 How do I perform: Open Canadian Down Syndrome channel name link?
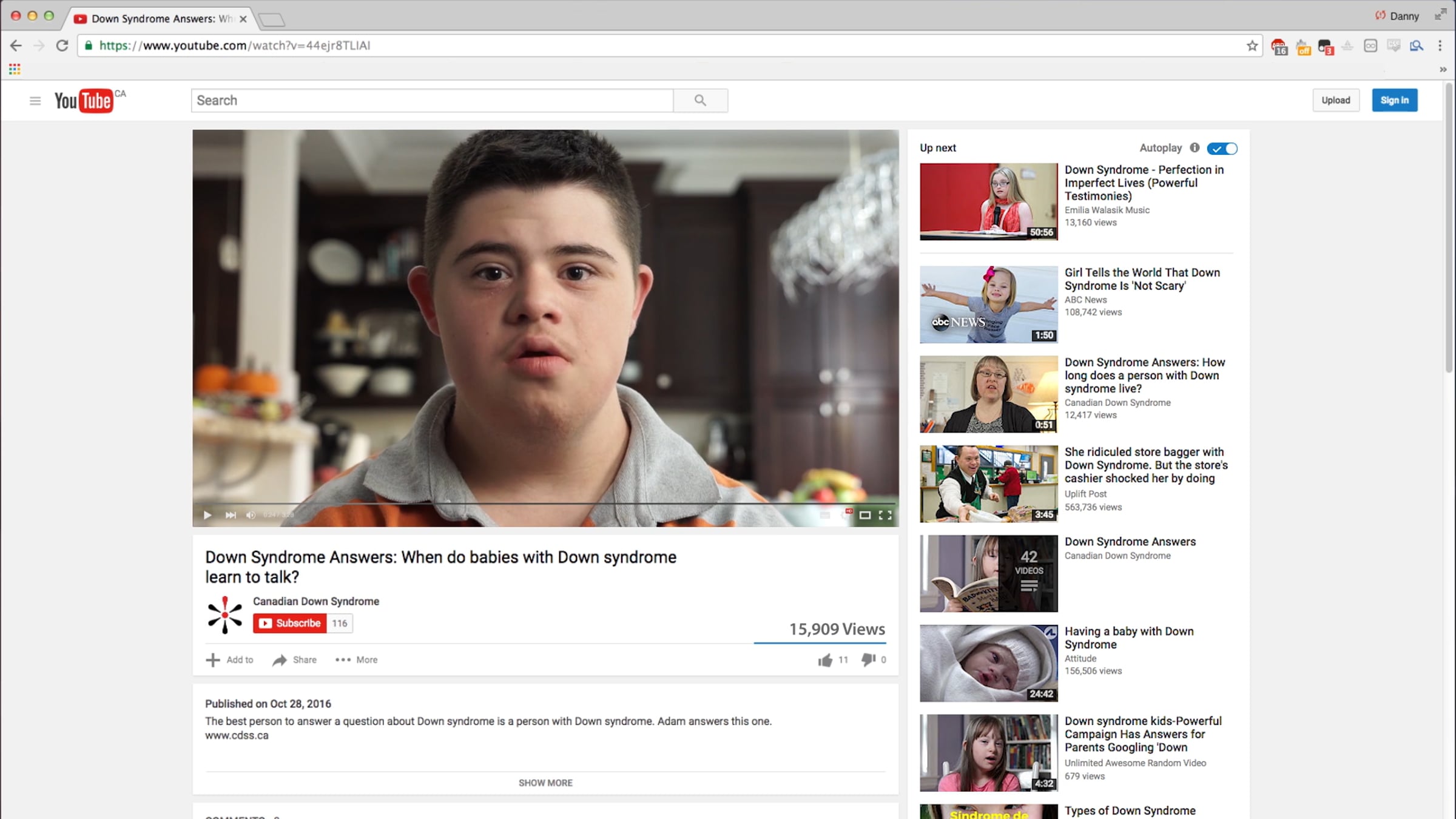tap(316, 601)
